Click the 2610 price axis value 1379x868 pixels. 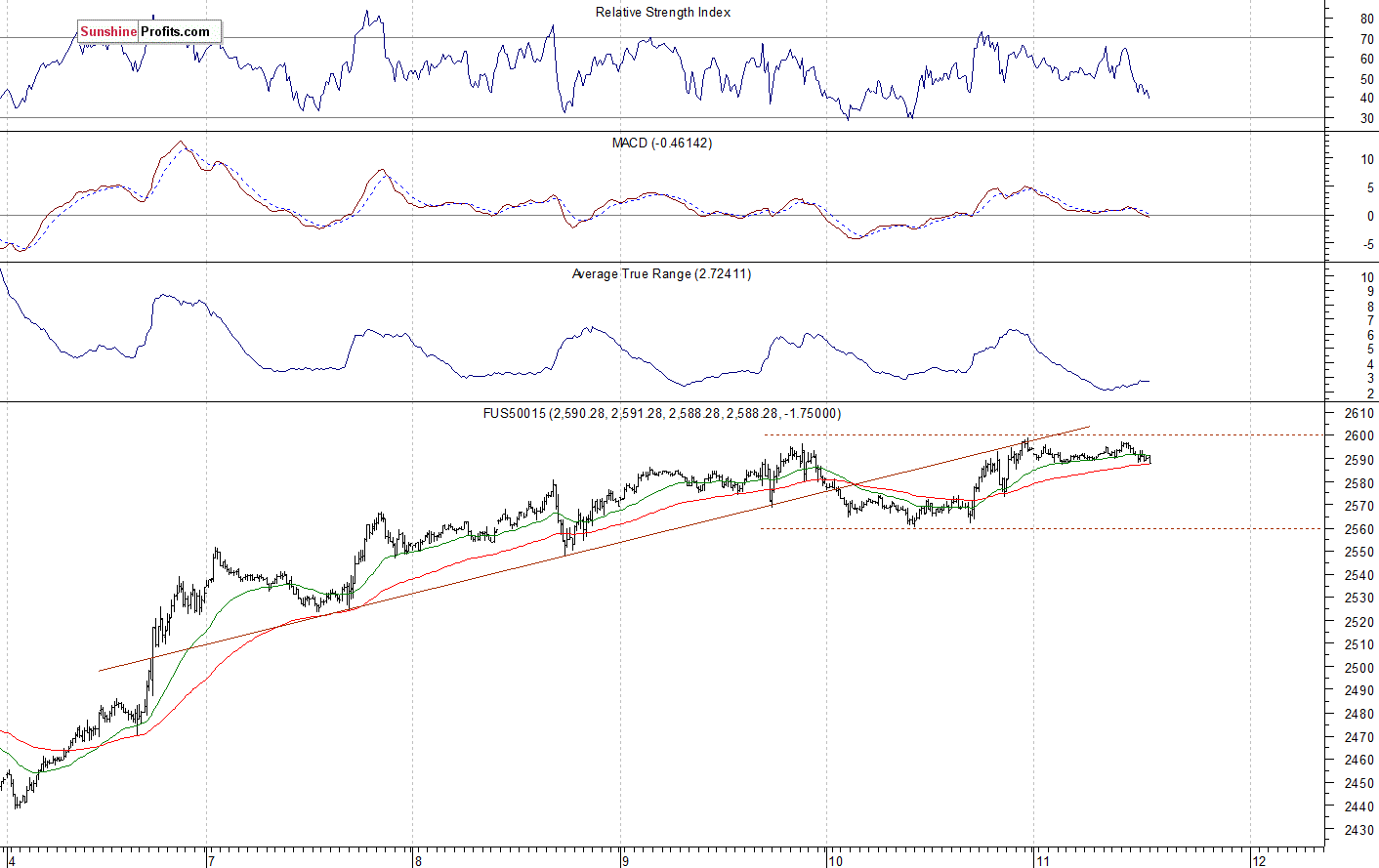[1358, 413]
